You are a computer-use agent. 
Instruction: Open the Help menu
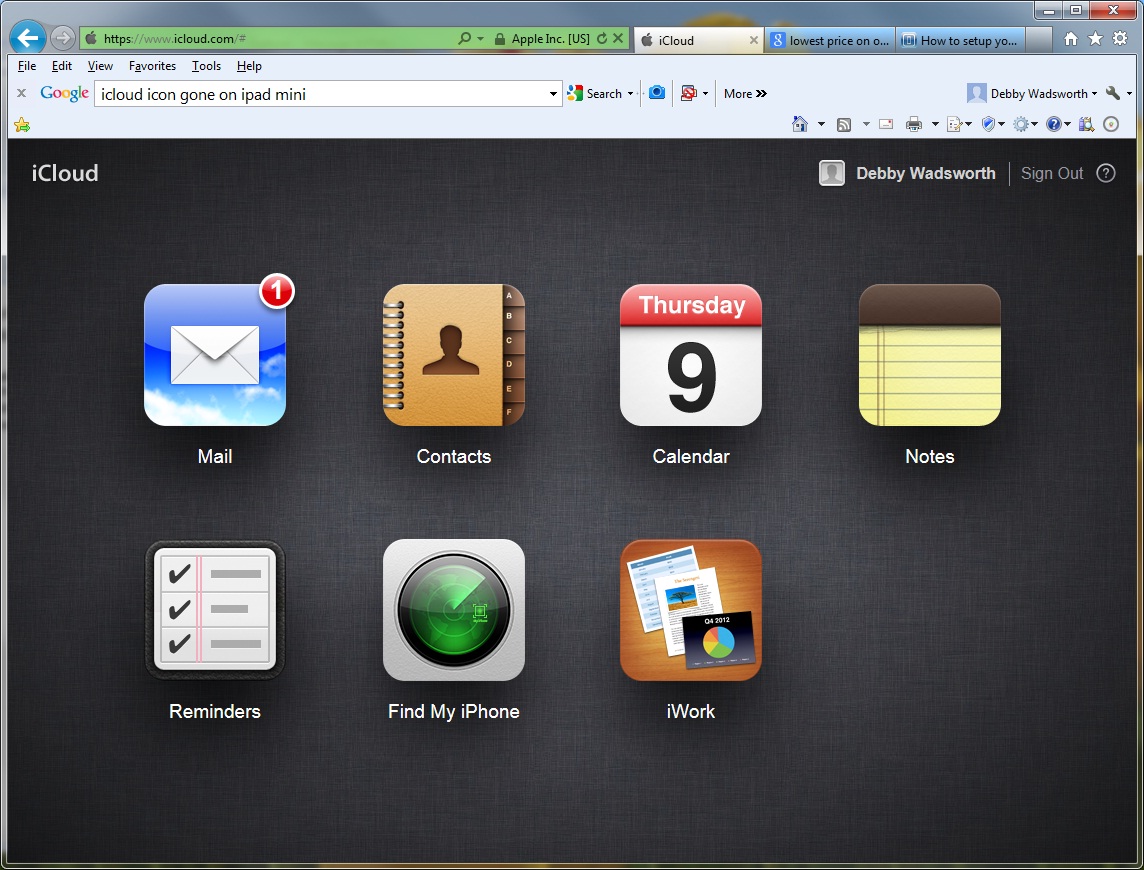pos(250,66)
